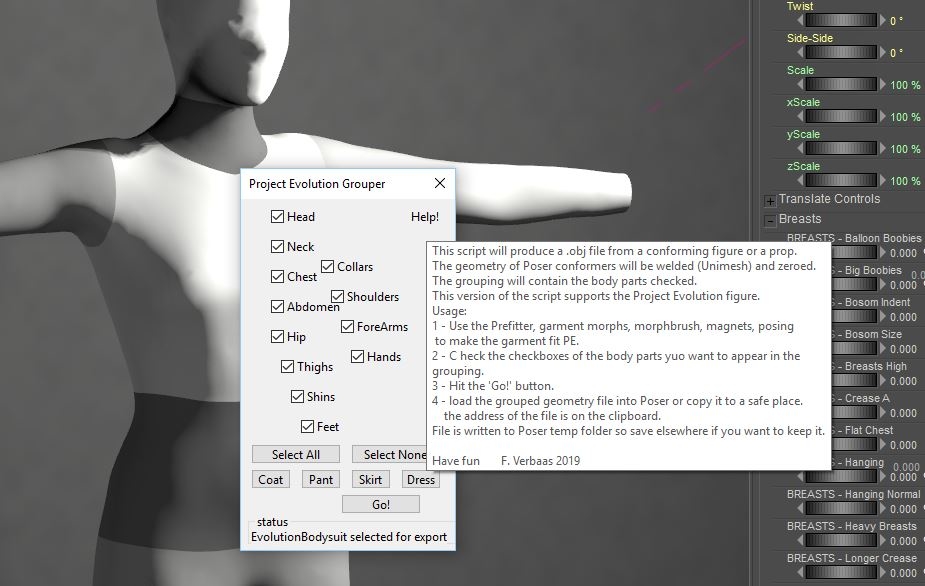Click the Scale dial slider
Screen dimensions: 925x586
[841, 84]
